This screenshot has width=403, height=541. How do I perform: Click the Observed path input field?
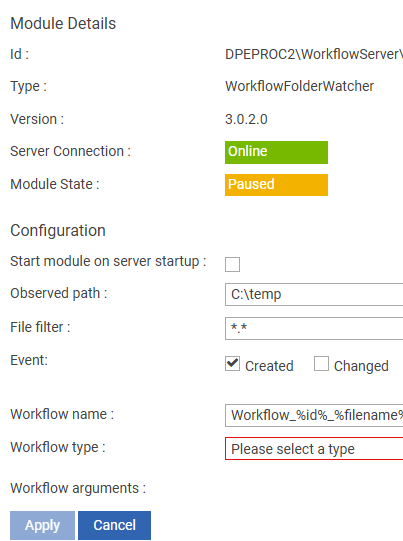point(314,294)
